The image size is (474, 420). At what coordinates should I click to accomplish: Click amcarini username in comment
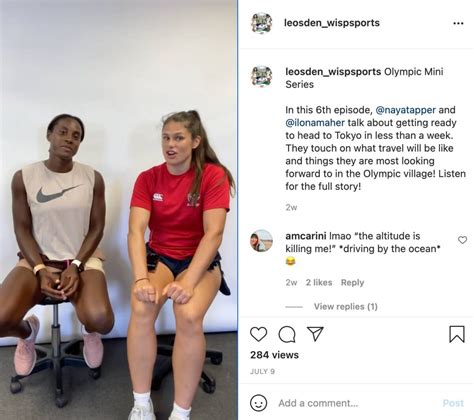click(x=306, y=236)
